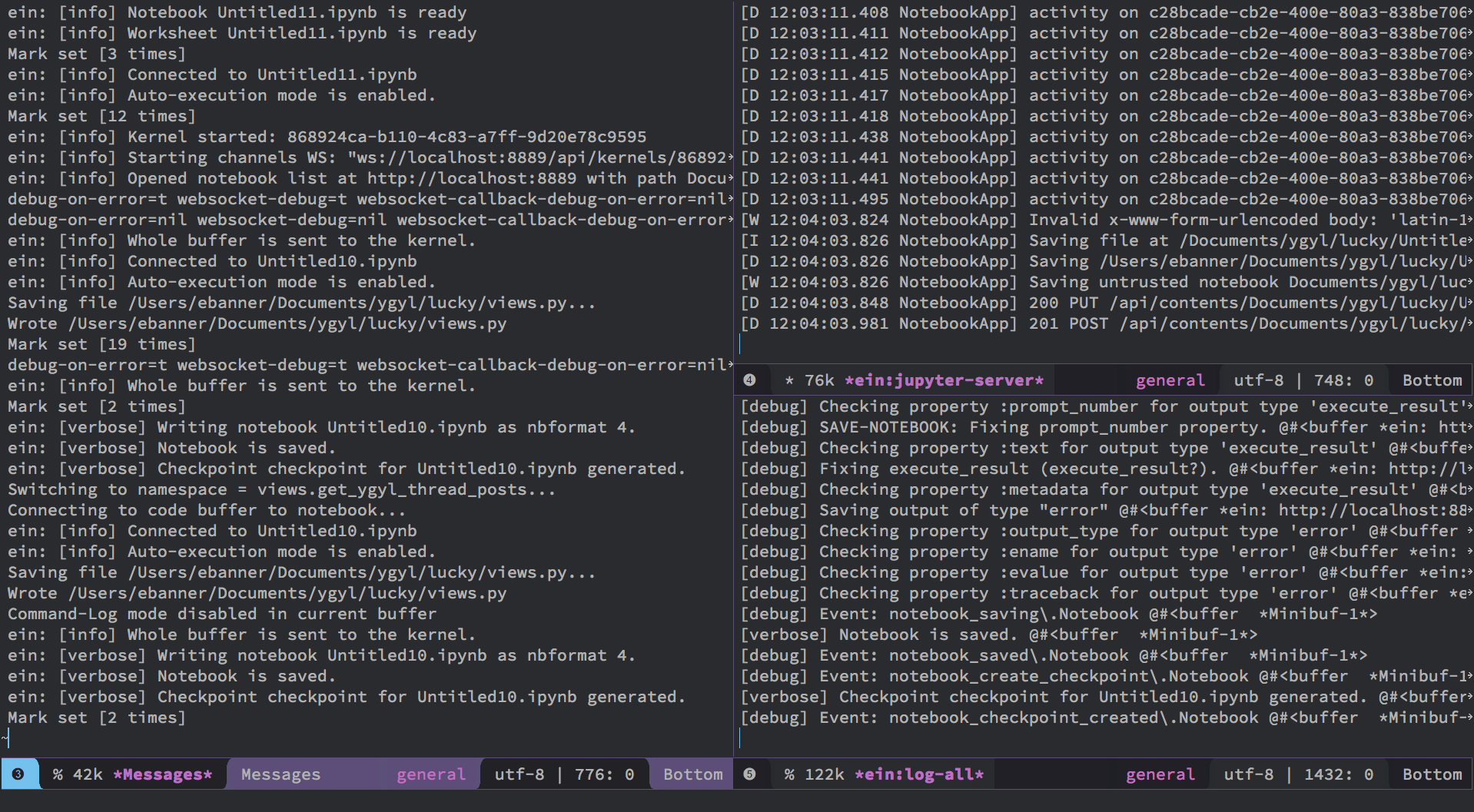Click the '122k' buffer size indicator
This screenshot has height=812, width=1474.
pos(824,774)
